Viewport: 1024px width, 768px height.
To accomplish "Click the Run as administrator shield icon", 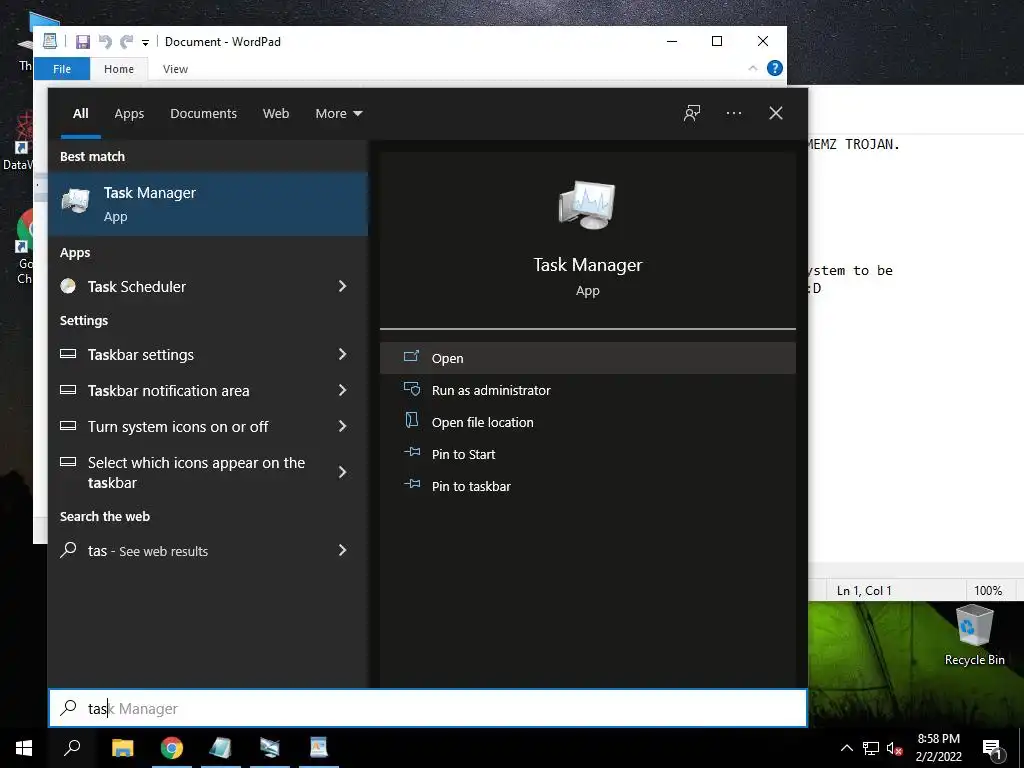I will click(x=411, y=389).
